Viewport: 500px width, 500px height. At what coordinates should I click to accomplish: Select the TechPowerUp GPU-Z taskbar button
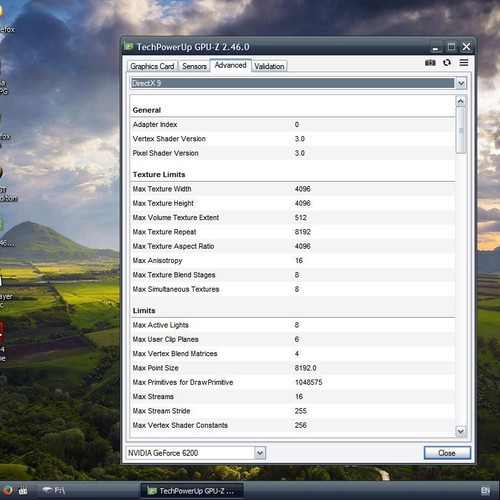pos(192,491)
